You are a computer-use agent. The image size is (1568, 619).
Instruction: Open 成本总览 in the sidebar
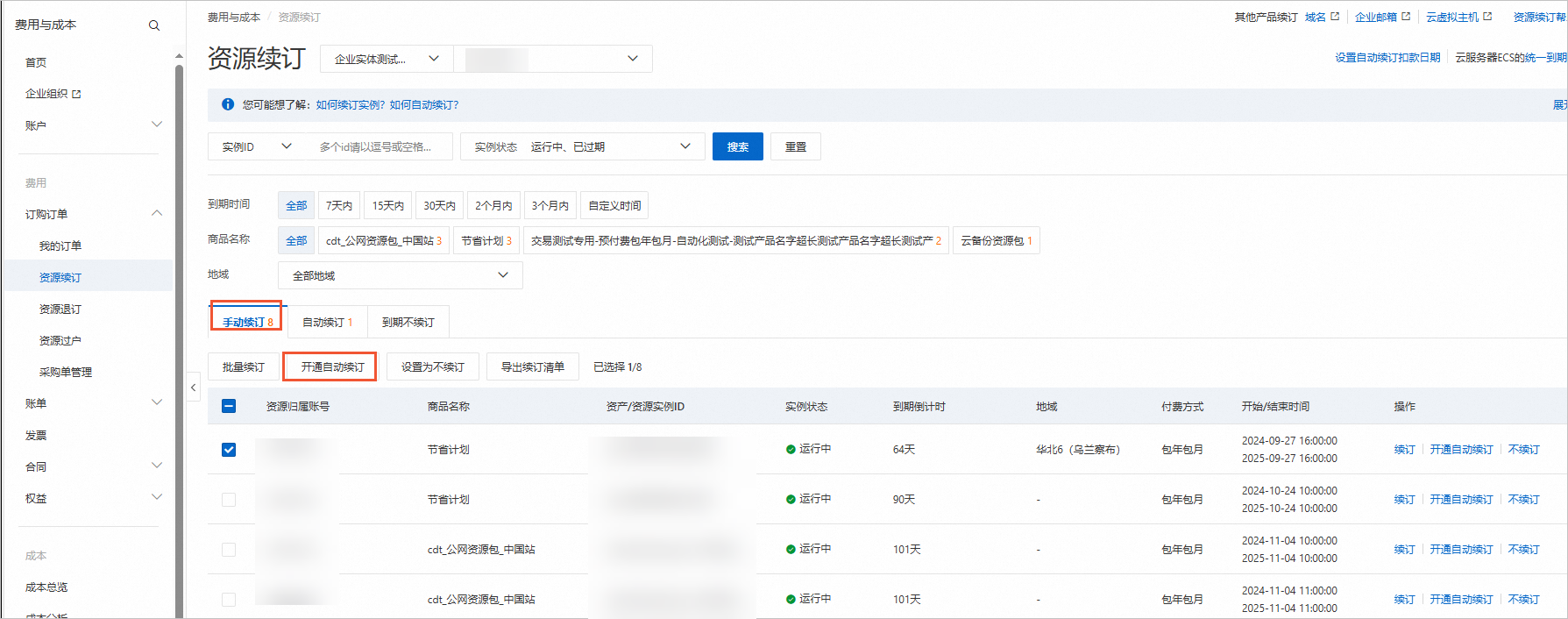(x=46, y=587)
